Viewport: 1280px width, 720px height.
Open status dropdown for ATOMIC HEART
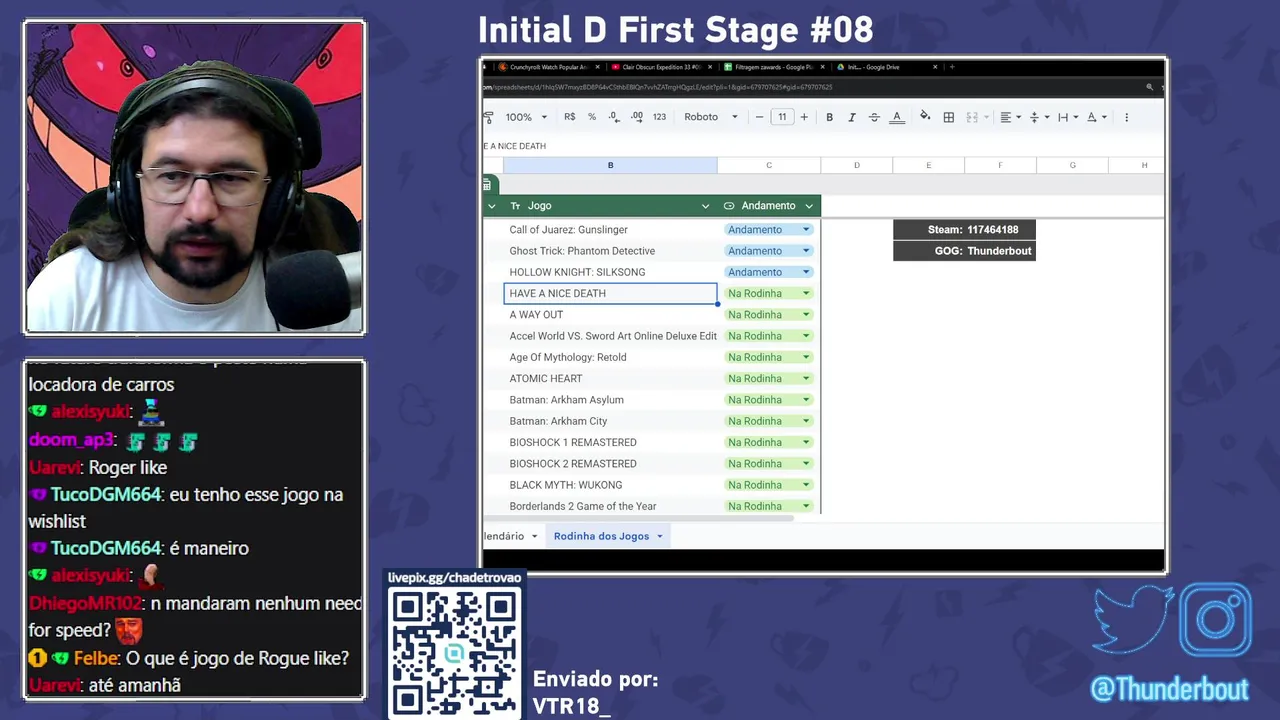pyautogui.click(x=806, y=378)
